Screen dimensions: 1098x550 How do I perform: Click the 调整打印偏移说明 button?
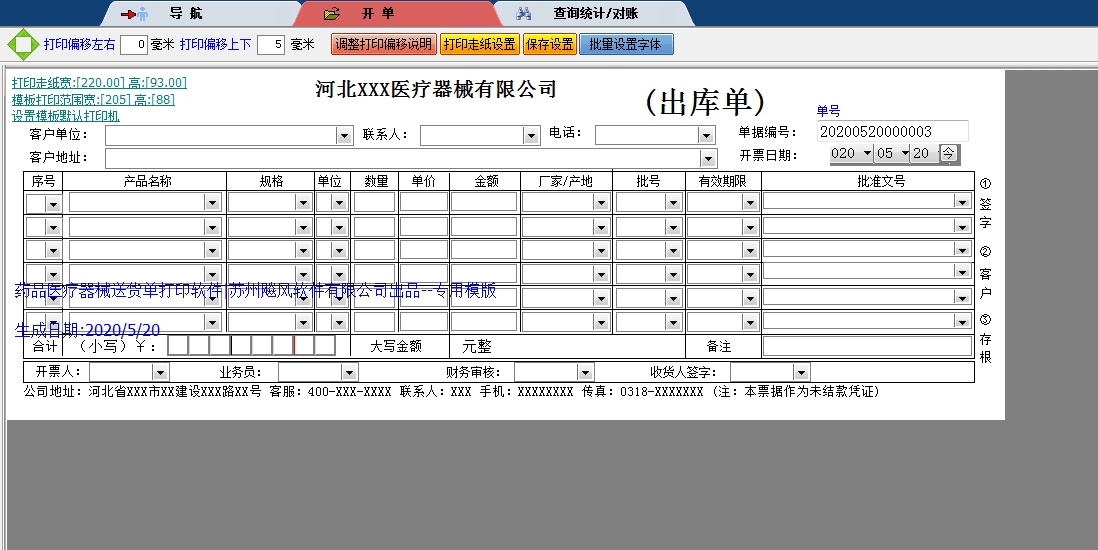pos(384,45)
